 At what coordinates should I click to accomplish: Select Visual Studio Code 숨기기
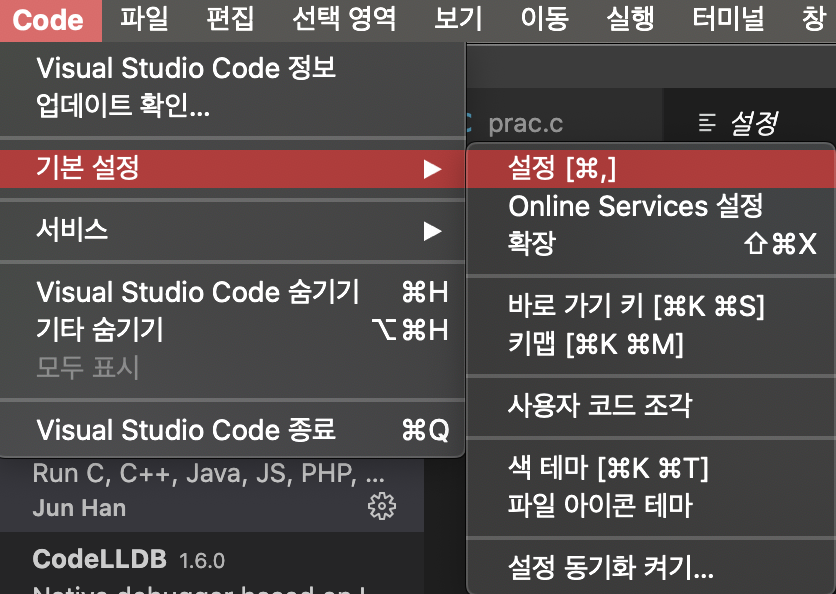tap(232, 292)
